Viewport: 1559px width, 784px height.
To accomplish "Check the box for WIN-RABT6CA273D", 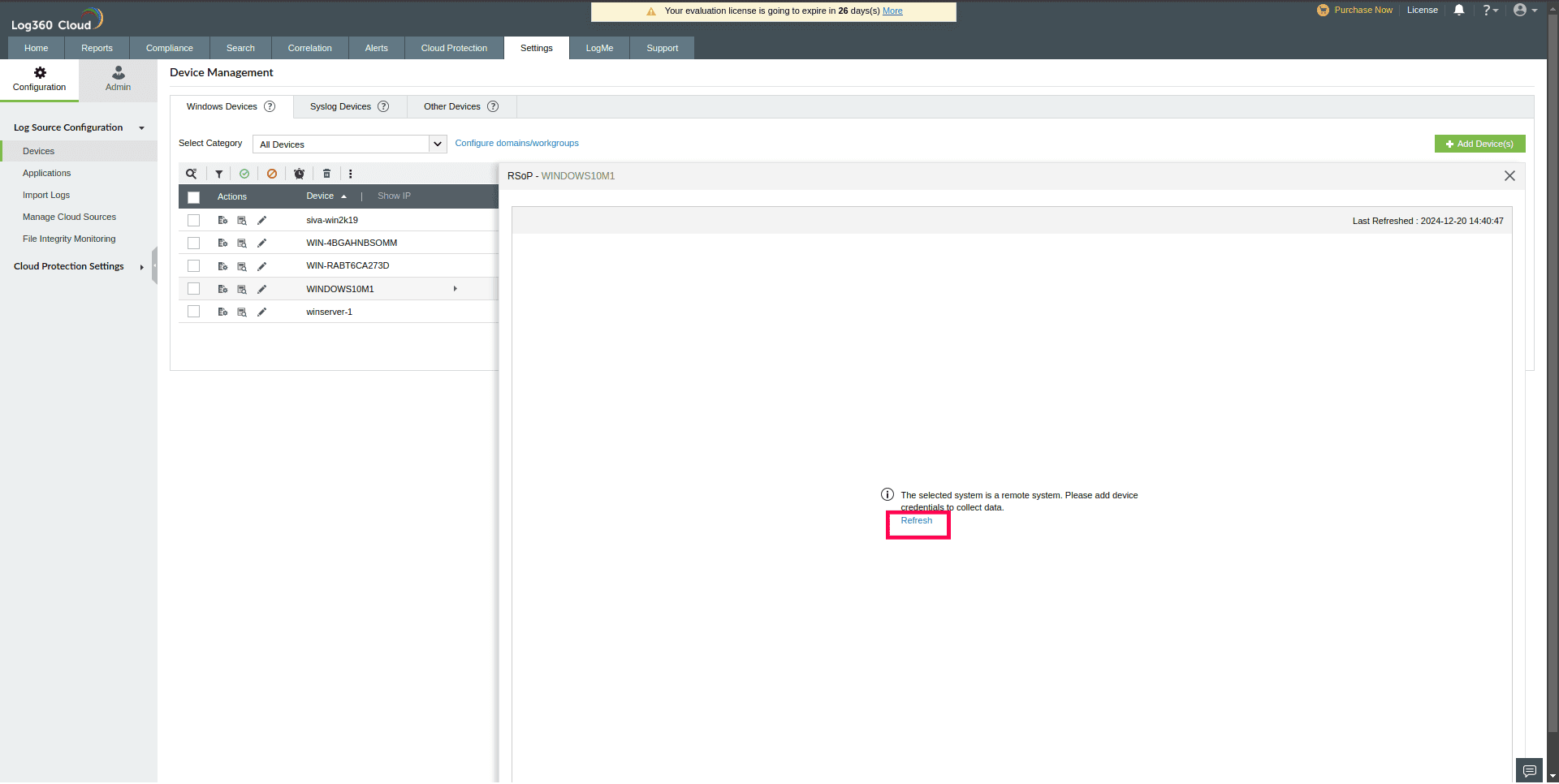I will [193, 266].
